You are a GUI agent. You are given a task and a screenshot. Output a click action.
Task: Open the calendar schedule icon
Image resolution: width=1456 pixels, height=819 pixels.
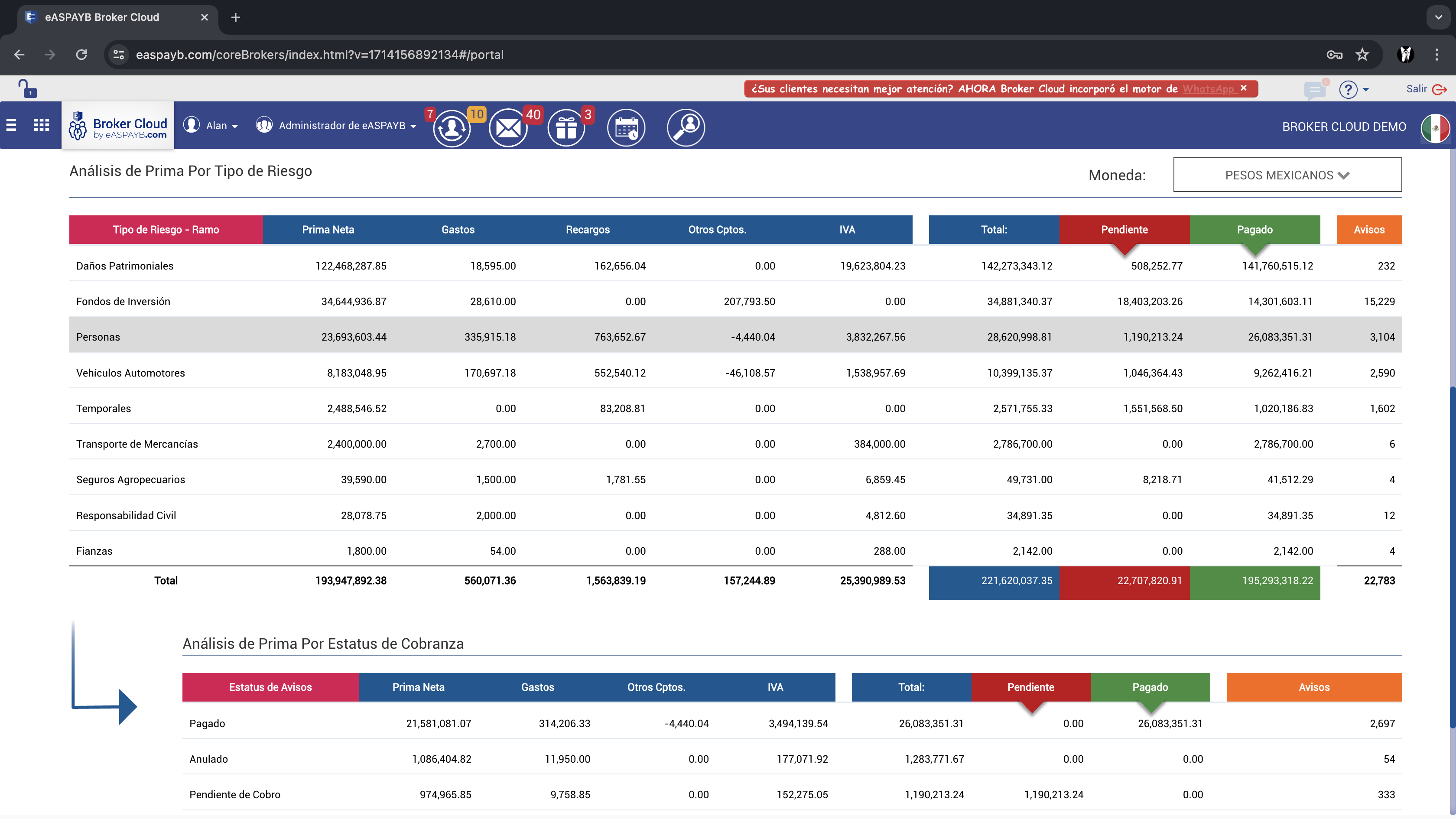[626, 128]
